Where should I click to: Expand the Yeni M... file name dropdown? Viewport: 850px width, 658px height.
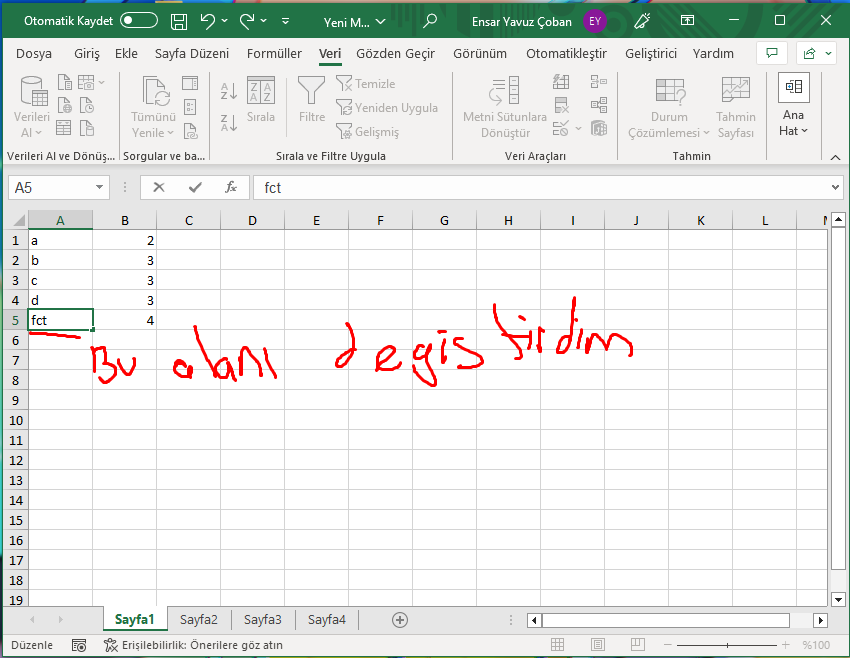point(381,22)
